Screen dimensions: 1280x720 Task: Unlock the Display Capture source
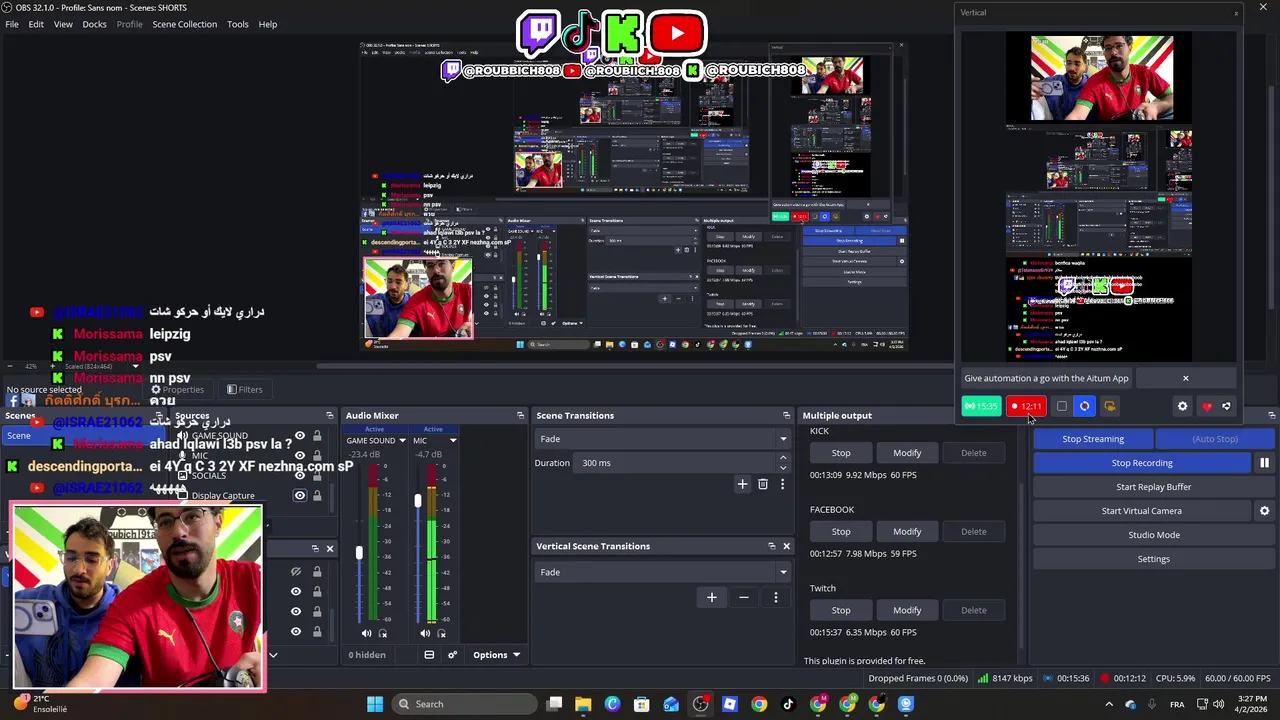coord(317,495)
